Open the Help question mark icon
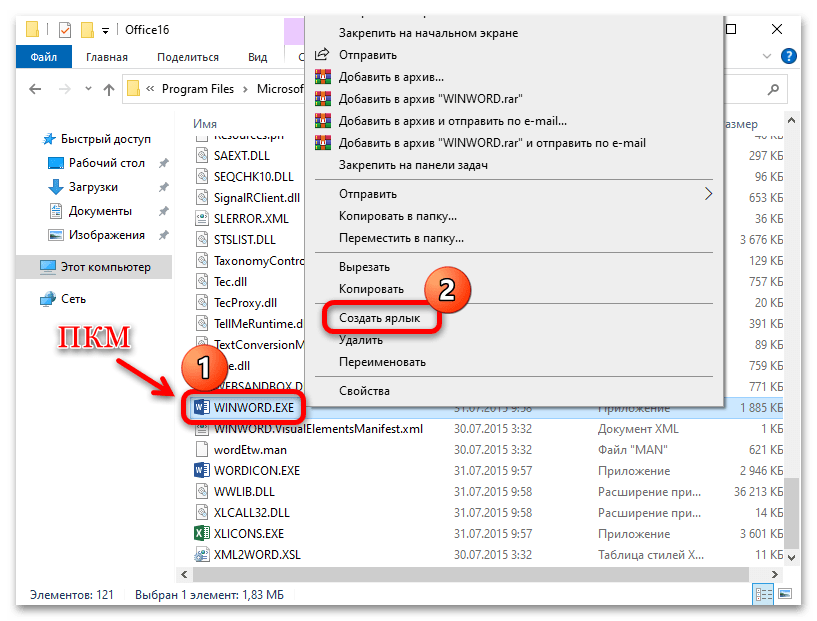This screenshot has height=621, width=817. pyautogui.click(x=789, y=56)
